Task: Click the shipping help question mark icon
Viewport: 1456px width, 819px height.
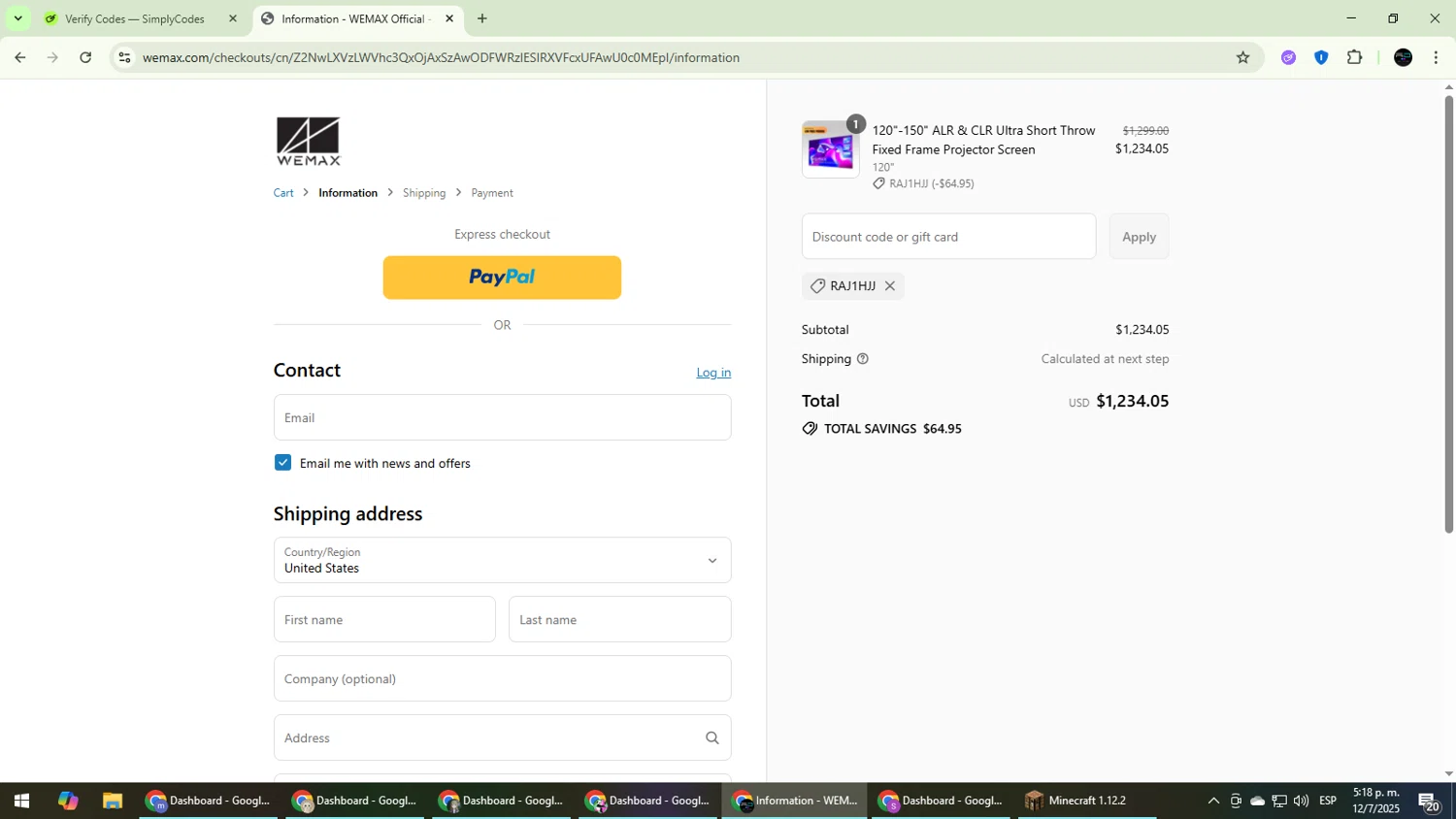Action: [862, 359]
